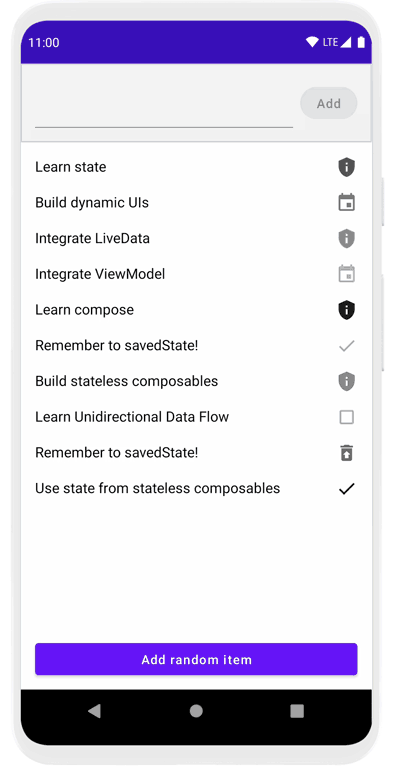Select the black shield icon beside Learn compose
Screen dimensions: 400x766
346,310
